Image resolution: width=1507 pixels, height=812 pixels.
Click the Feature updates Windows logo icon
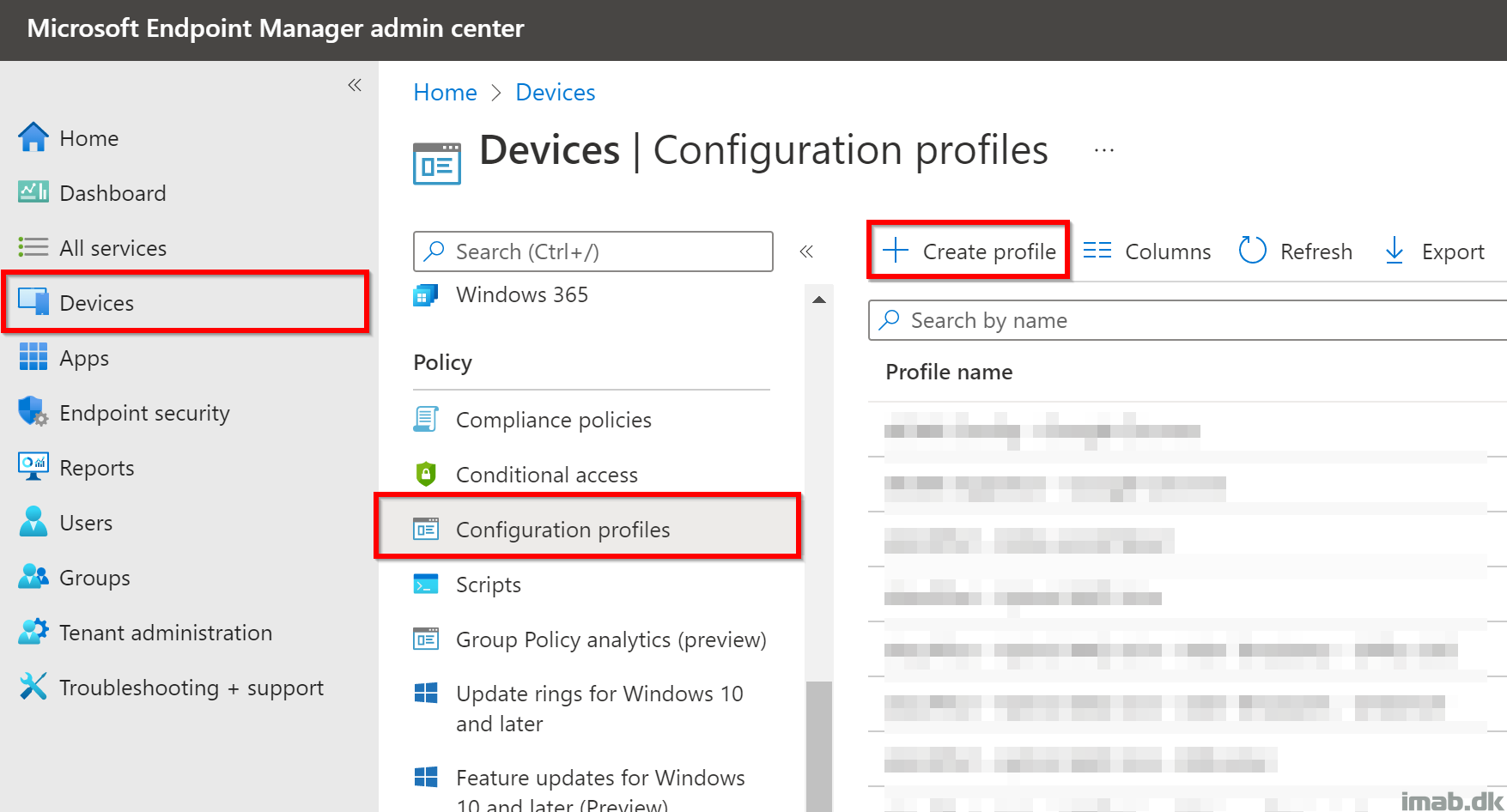(426, 777)
